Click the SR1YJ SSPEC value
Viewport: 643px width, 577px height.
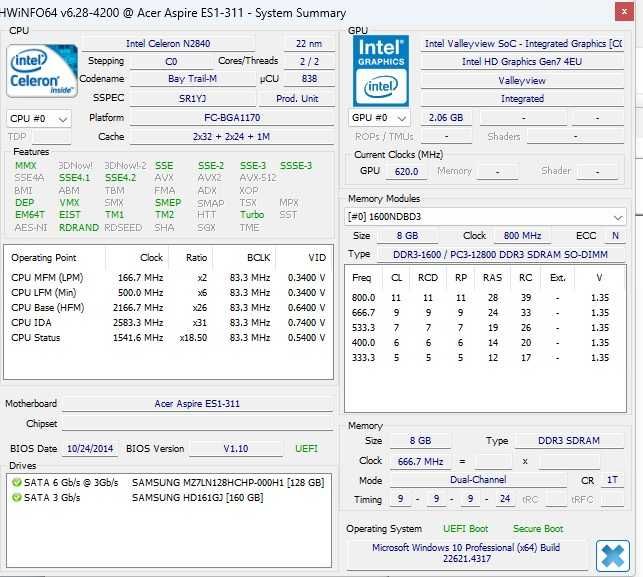193,99
